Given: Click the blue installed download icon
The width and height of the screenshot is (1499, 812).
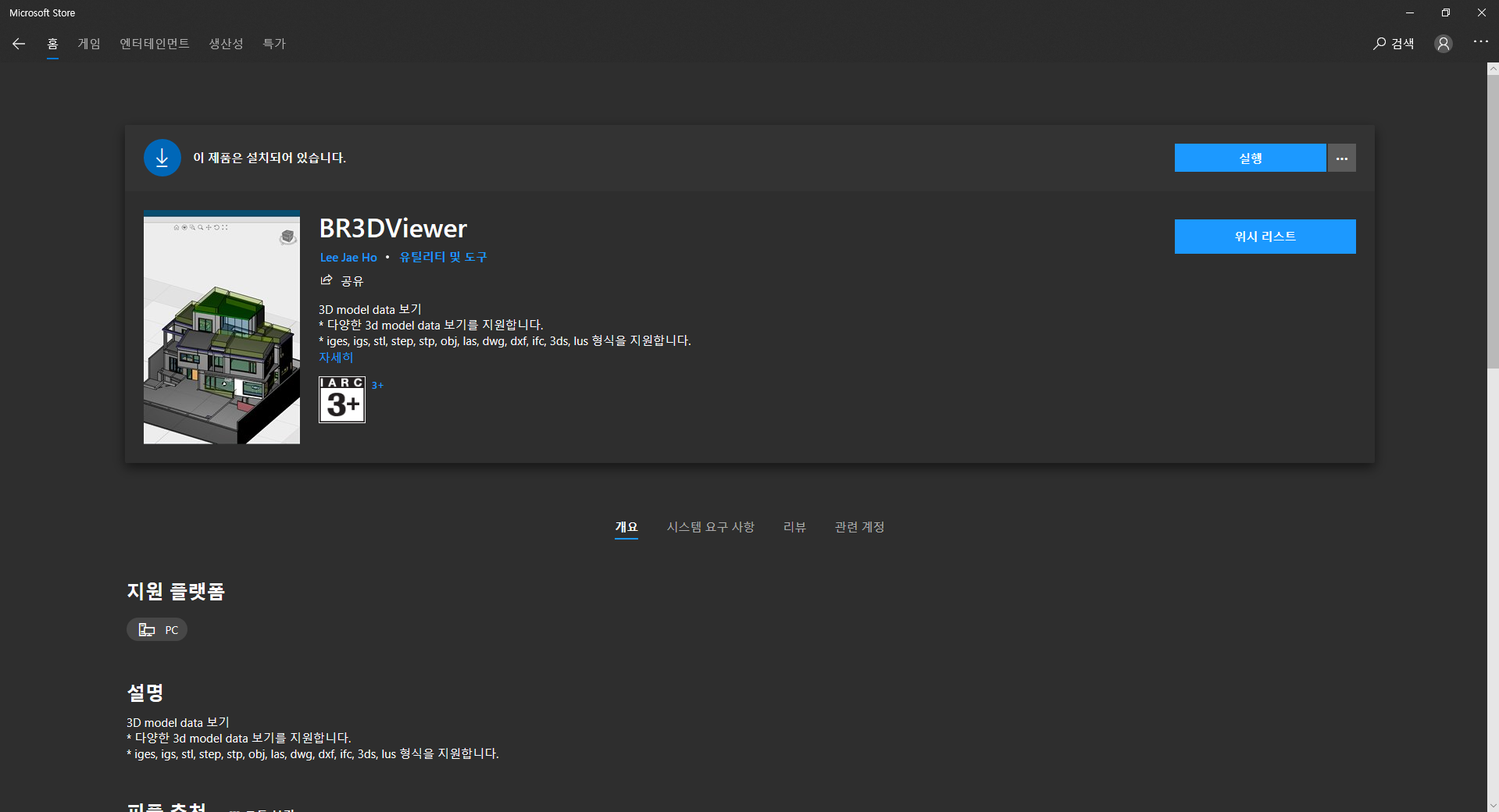Looking at the screenshot, I should [x=162, y=158].
